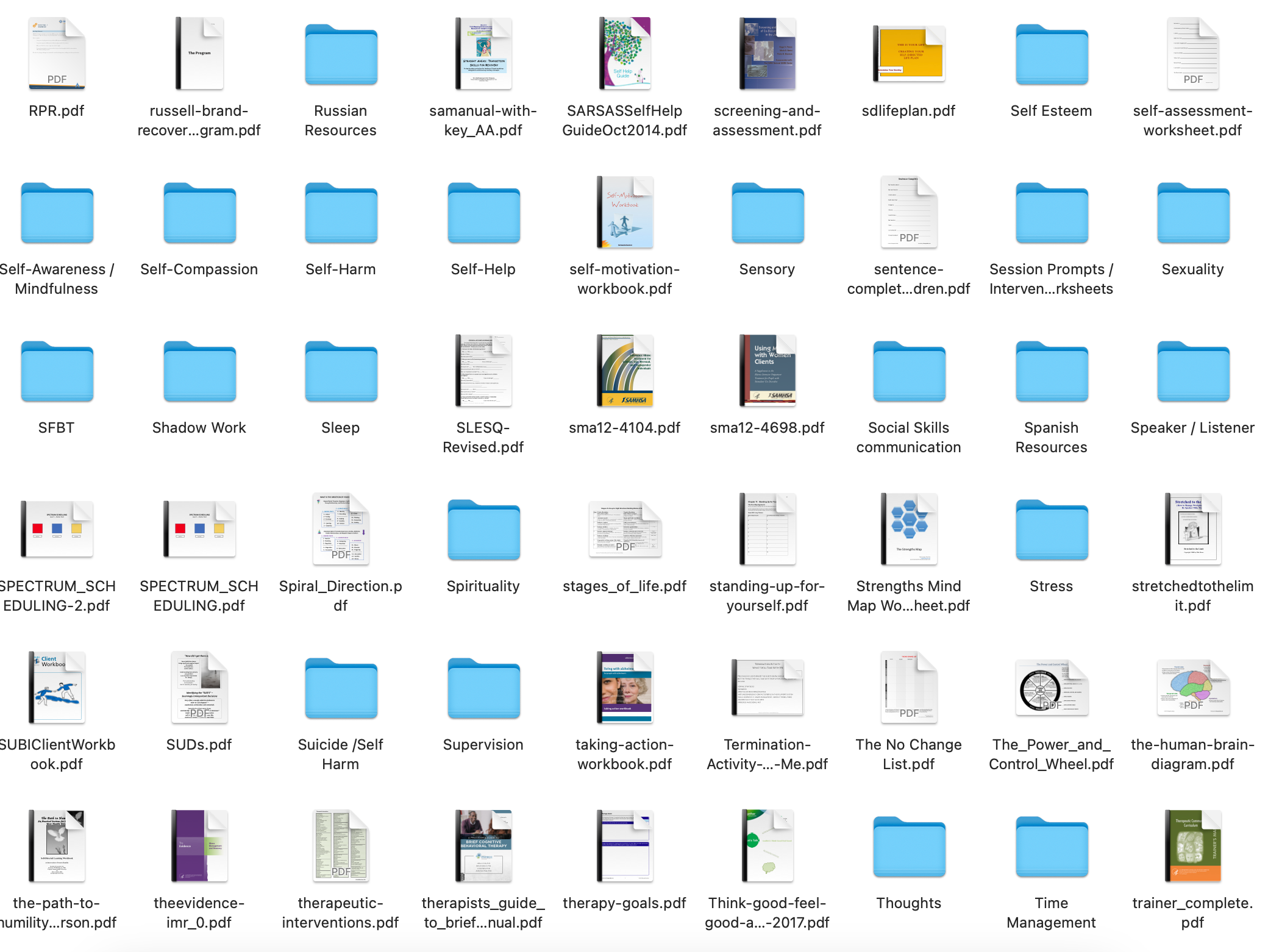The image size is (1268, 952).
Task: Click the trainer_complete.pdf thumbnail
Action: (x=1192, y=846)
